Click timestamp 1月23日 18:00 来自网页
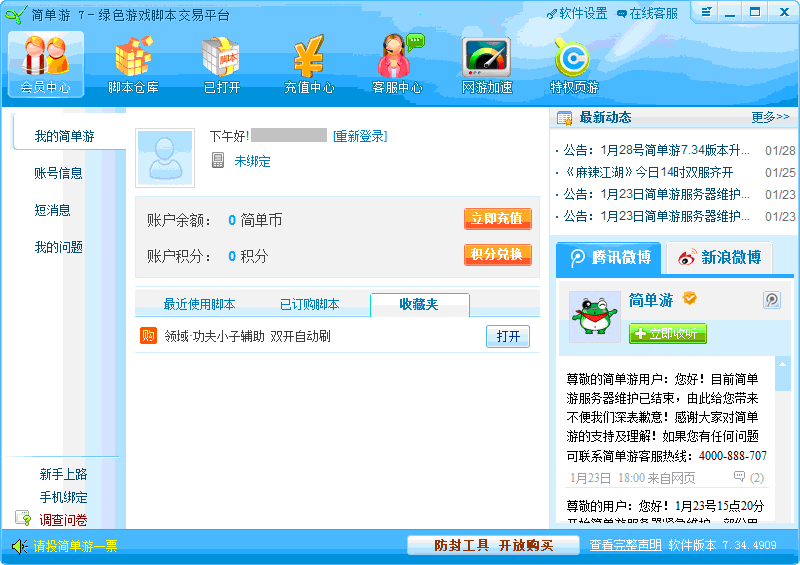 (x=632, y=478)
